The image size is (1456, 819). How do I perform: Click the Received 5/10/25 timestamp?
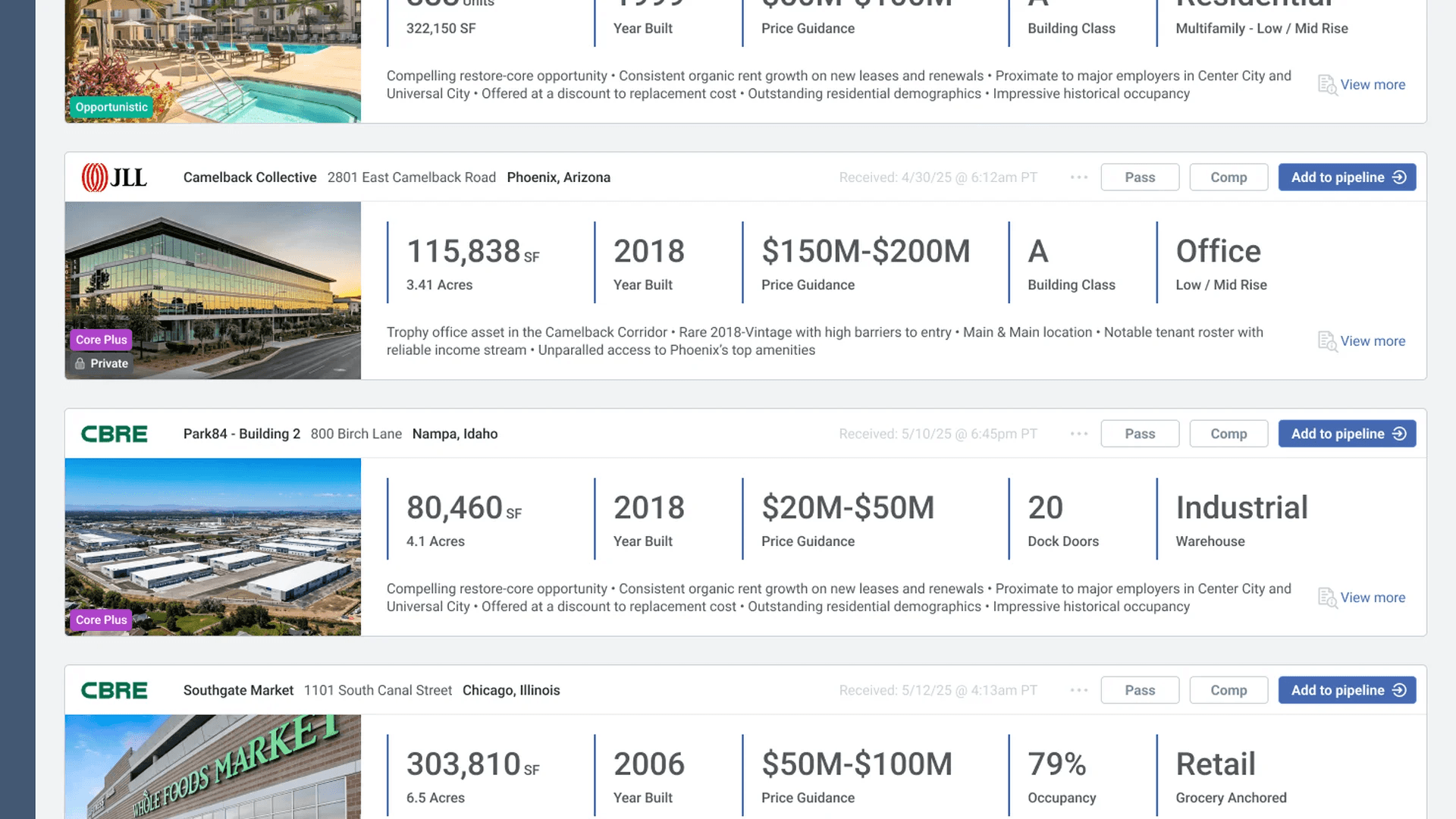click(x=938, y=434)
